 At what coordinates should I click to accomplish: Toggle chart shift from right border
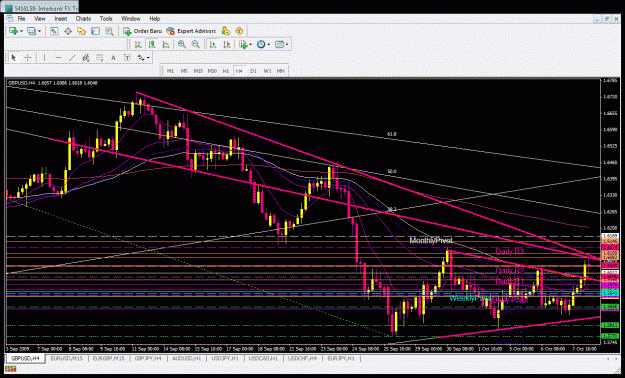226,45
